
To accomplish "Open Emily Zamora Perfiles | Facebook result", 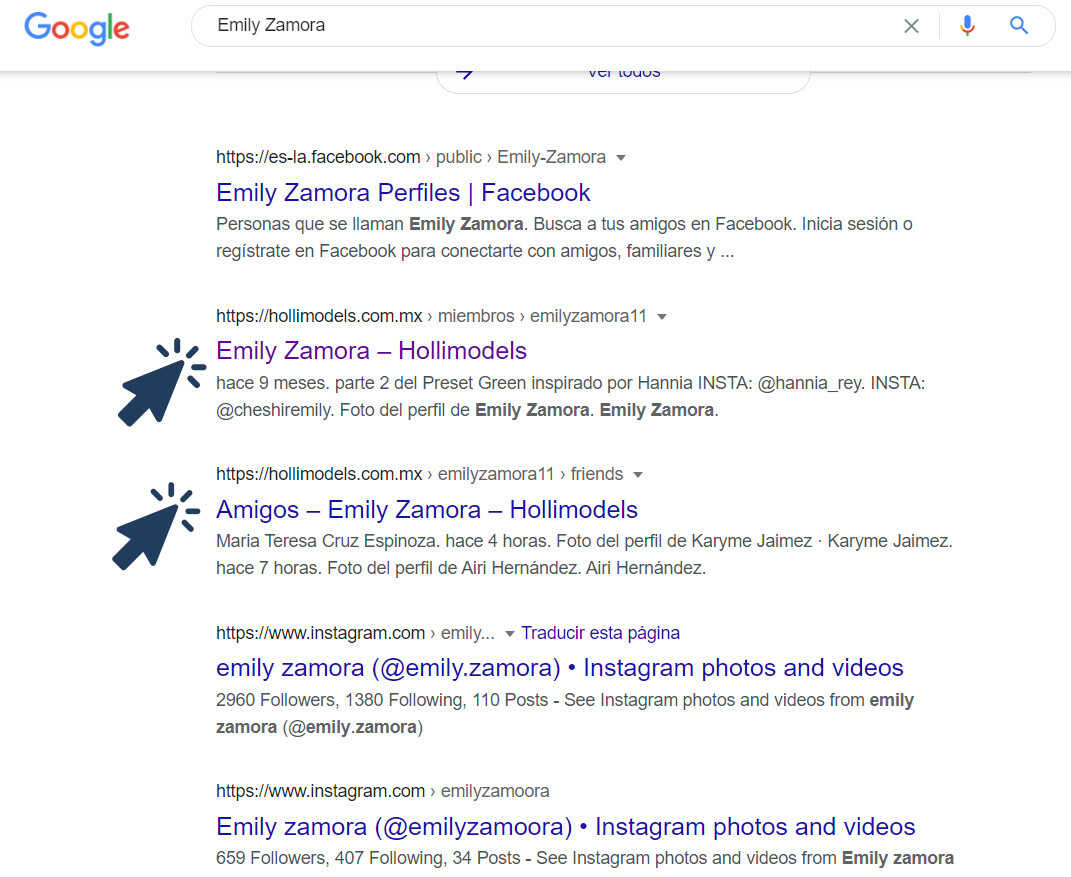I will tap(403, 193).
